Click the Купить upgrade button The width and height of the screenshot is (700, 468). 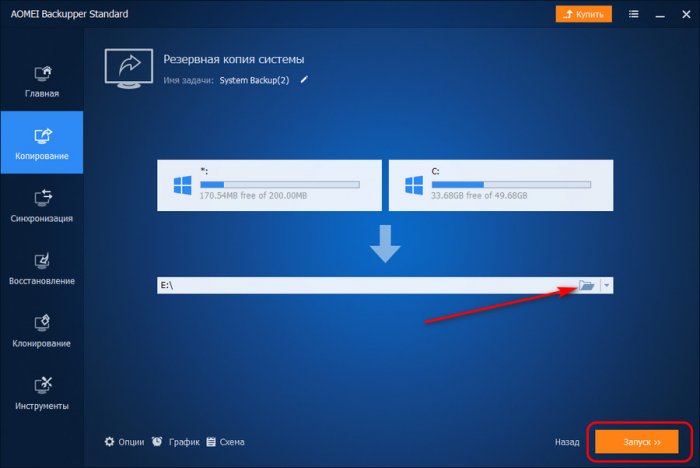(x=583, y=14)
